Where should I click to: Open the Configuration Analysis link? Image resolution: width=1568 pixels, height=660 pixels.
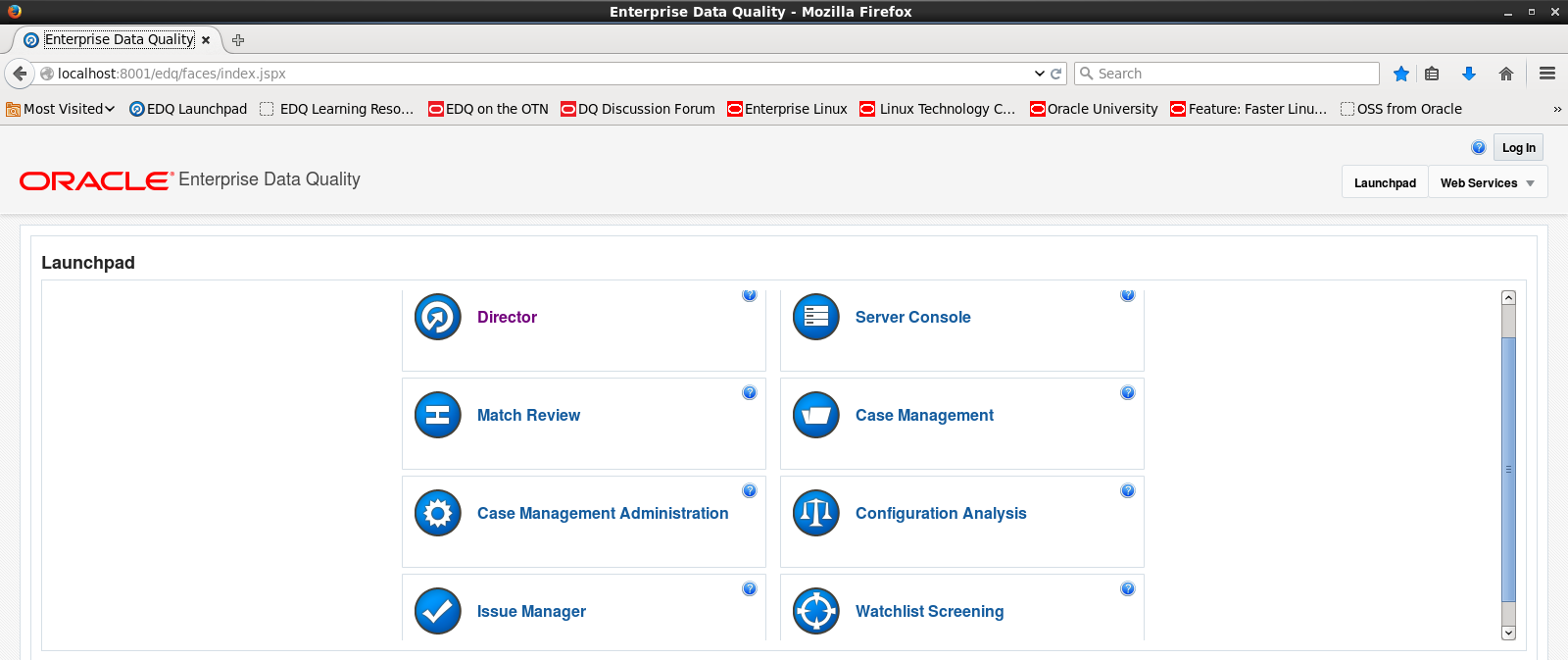coord(941,513)
